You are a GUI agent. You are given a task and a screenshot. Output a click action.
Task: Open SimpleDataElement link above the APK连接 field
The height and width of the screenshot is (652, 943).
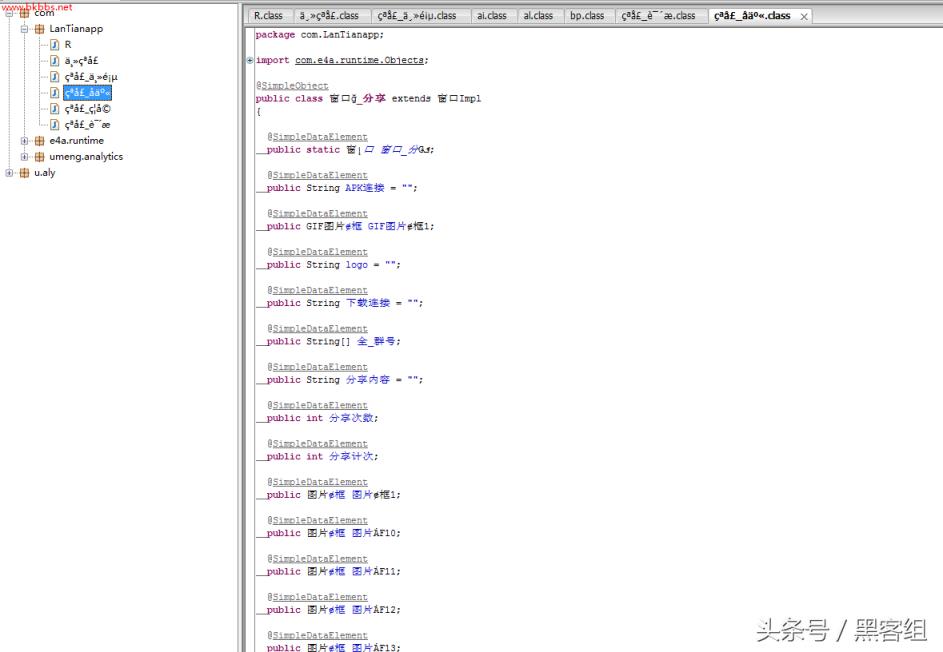[x=320, y=176]
